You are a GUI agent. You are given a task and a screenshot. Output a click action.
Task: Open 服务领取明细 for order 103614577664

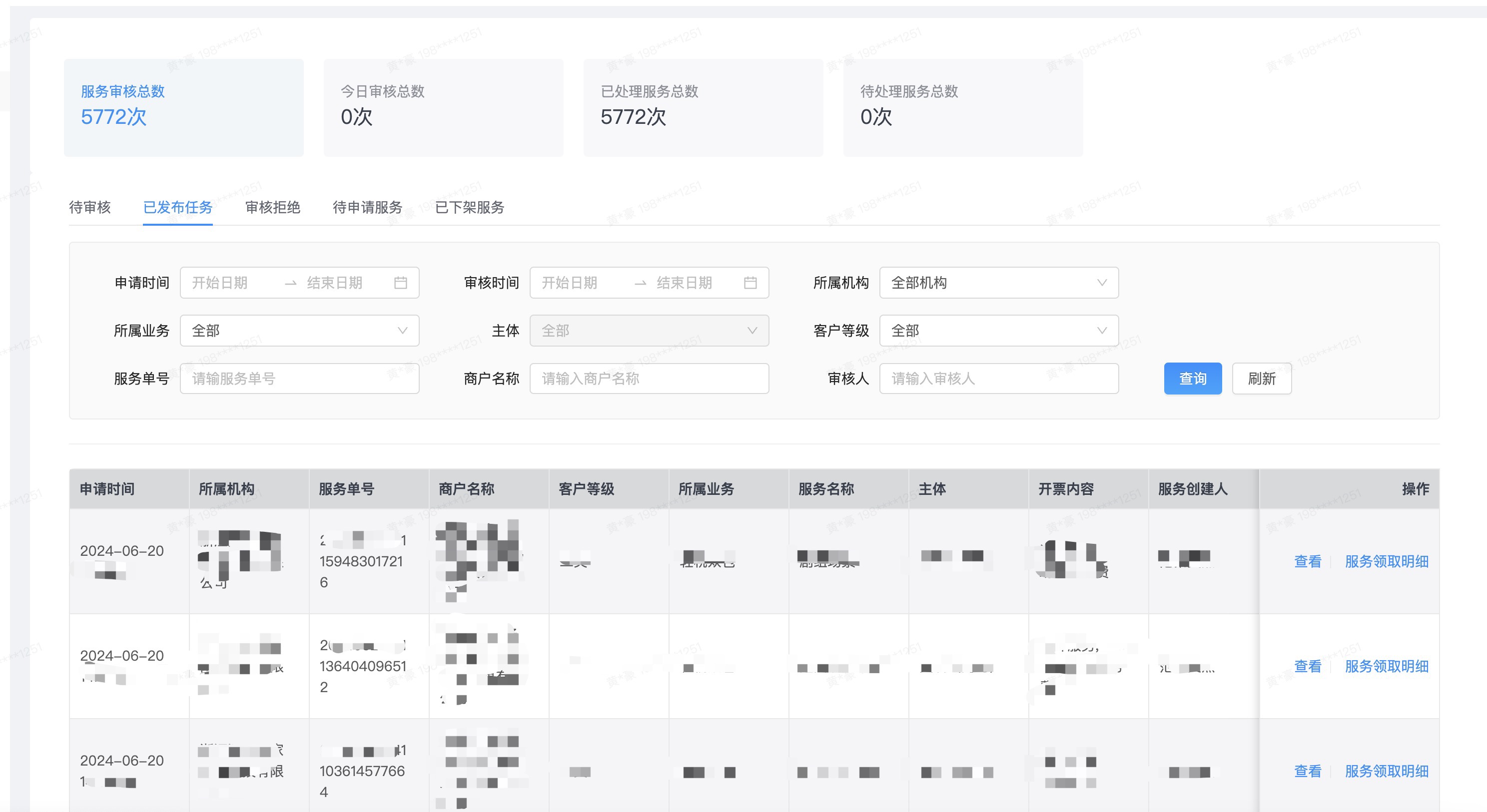(1387, 772)
